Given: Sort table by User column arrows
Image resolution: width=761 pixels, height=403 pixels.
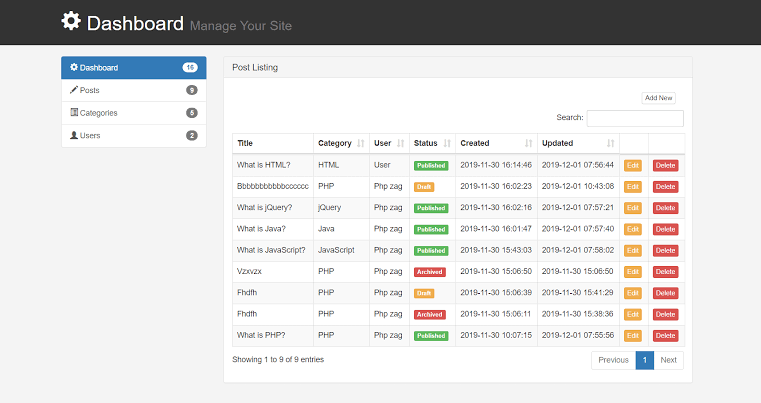Looking at the screenshot, I should click(400, 143).
